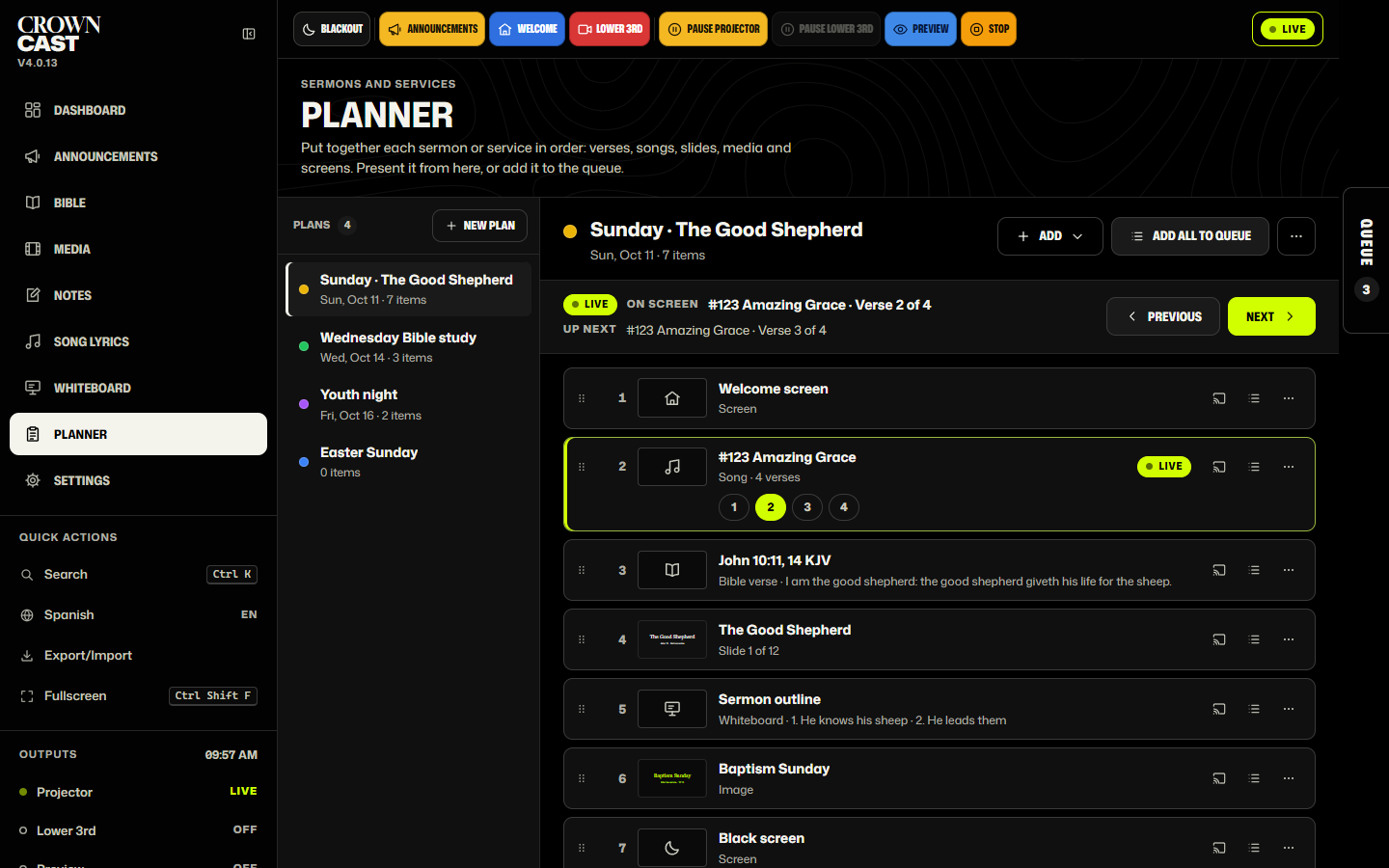This screenshot has width=1389, height=868.
Task: Click the cast icon on Welcome screen row
Action: (x=1219, y=398)
